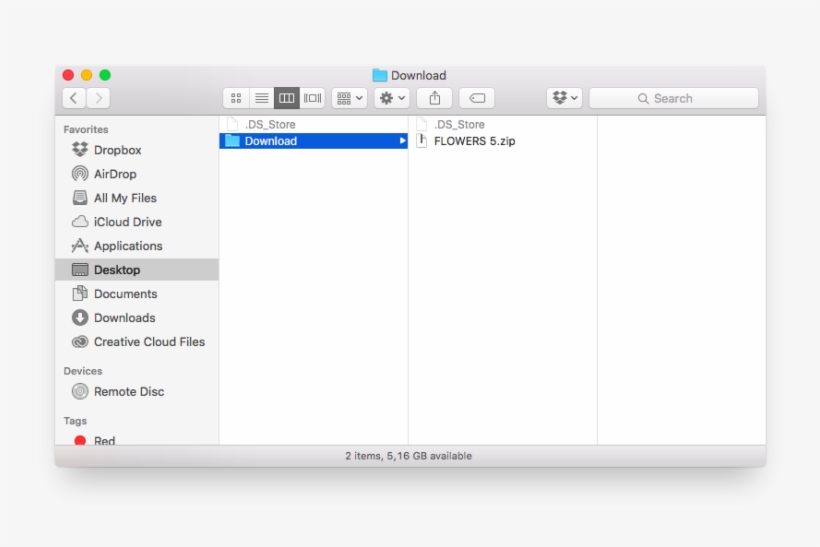Expand the Download folder arrow
The width and height of the screenshot is (820, 547).
402,141
